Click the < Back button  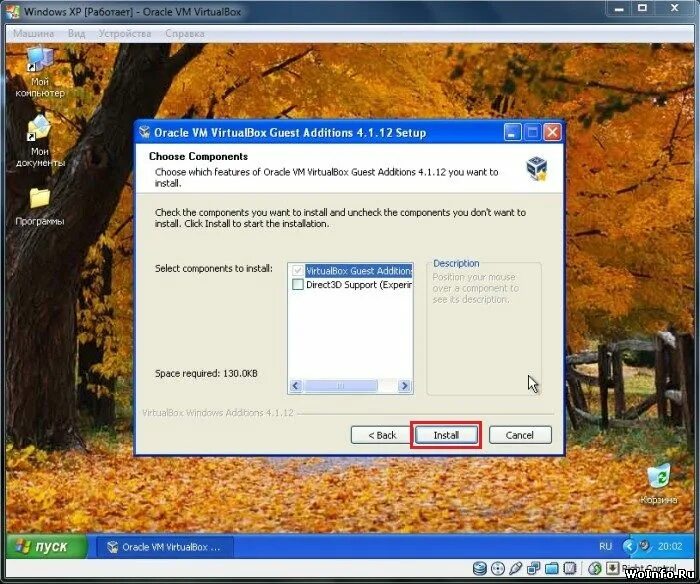(382, 435)
